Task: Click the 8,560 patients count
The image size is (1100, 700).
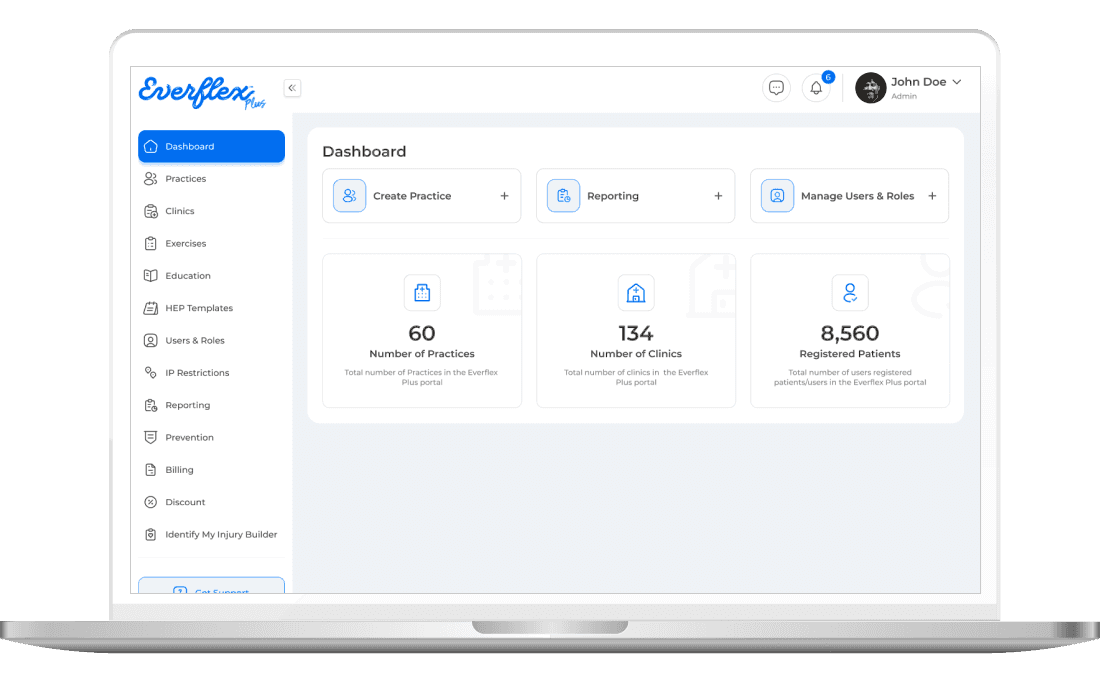Action: coord(850,332)
